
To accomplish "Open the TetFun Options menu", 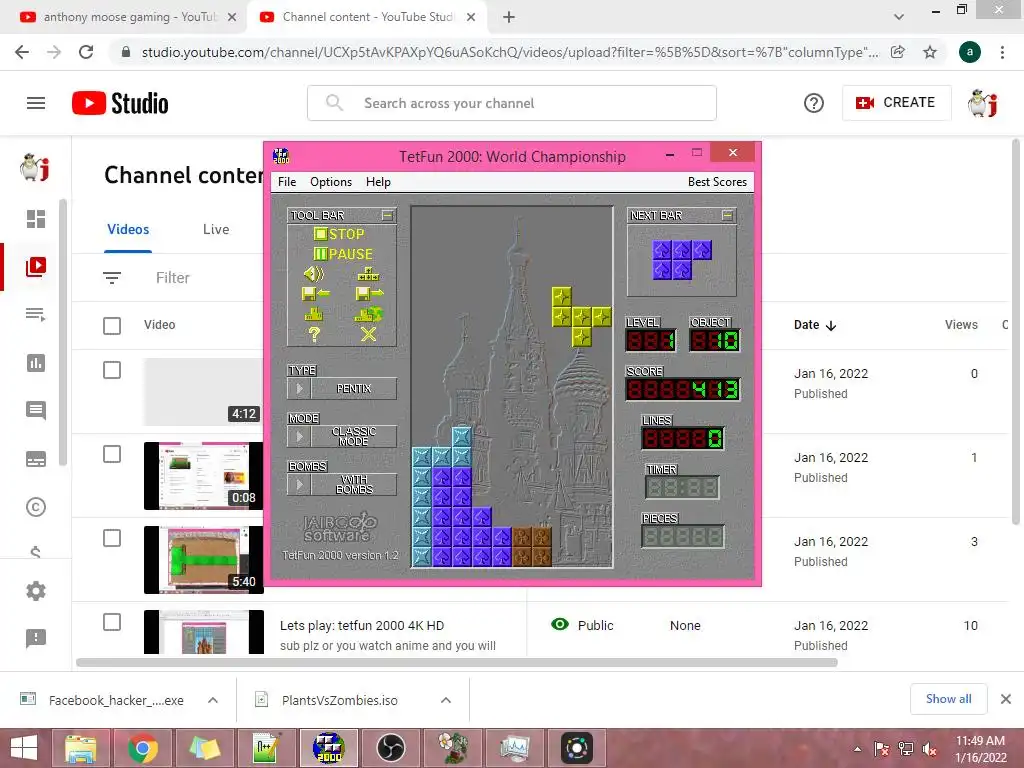I will coord(331,182).
